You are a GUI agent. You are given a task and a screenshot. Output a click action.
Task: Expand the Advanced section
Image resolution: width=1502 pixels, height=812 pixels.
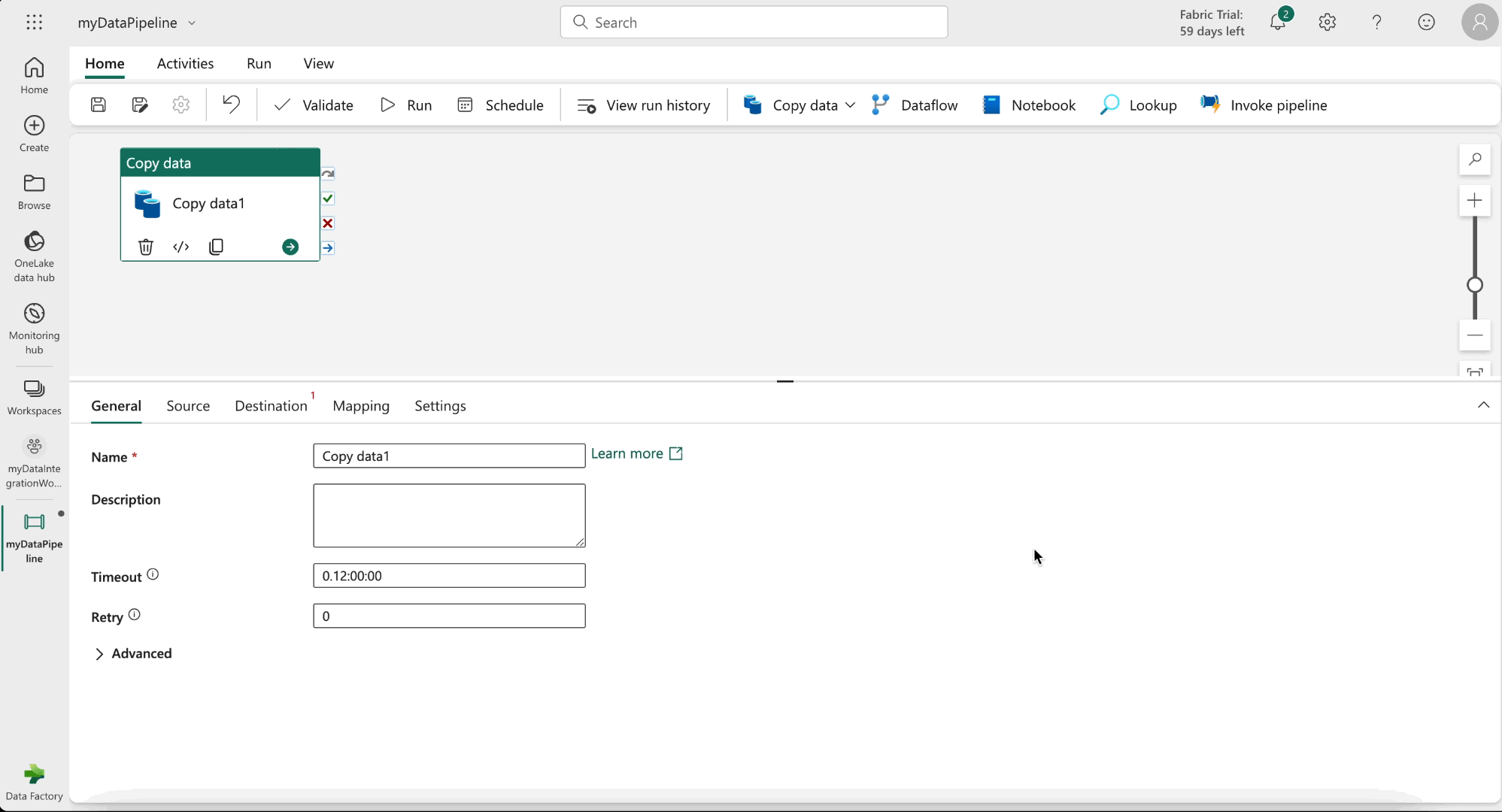click(x=132, y=653)
